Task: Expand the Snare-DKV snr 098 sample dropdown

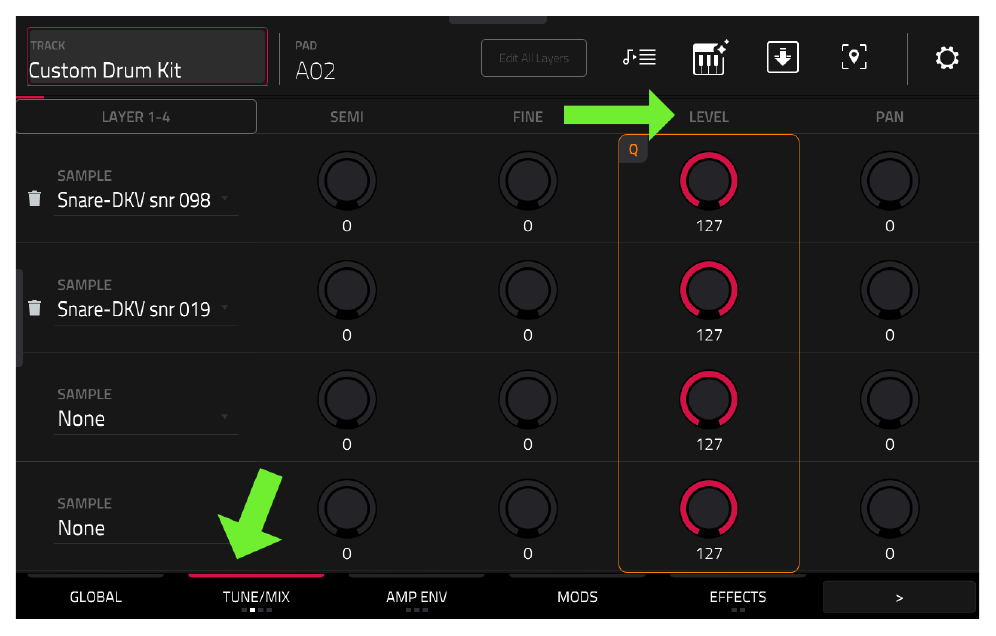Action: click(146, 200)
